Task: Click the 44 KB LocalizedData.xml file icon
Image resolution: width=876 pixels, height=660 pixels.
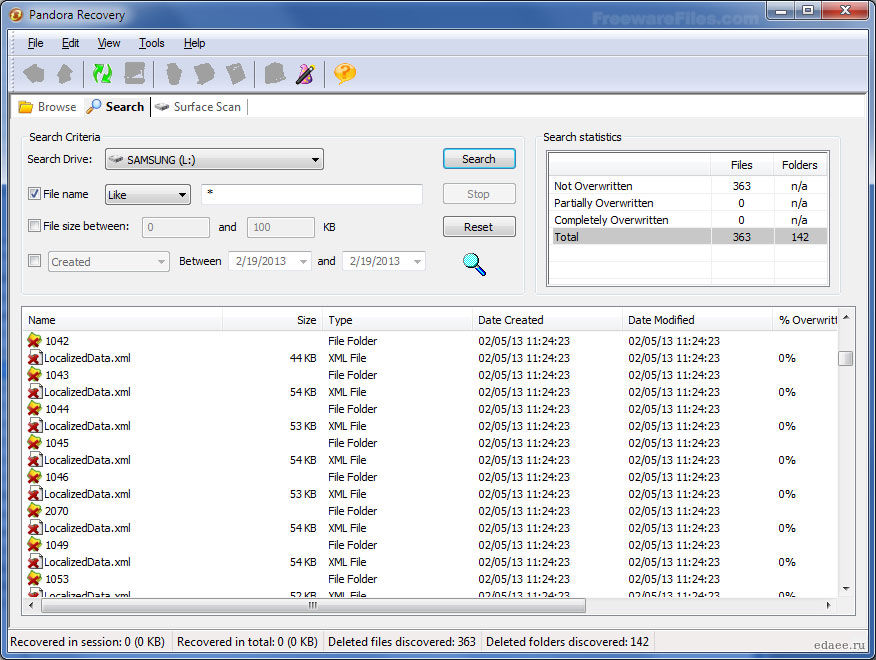Action: [35, 358]
